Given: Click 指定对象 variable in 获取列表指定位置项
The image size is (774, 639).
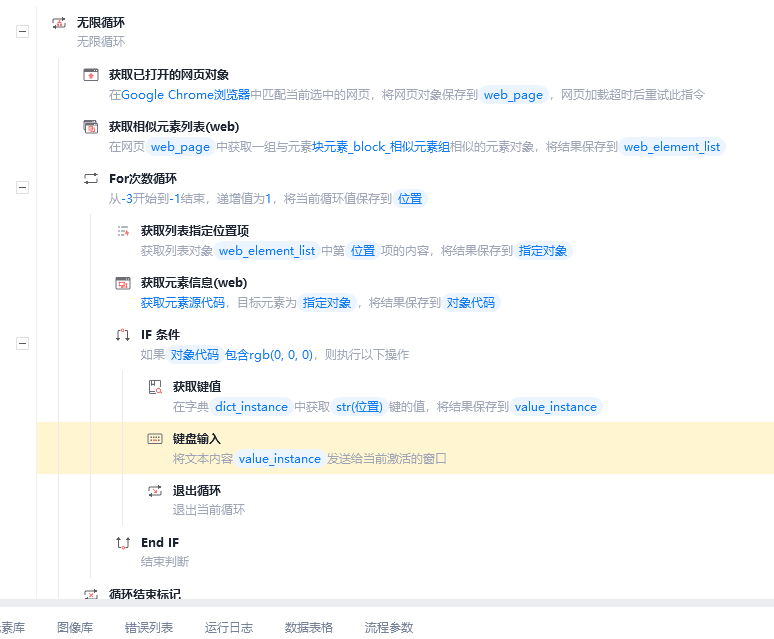Looking at the screenshot, I should [x=542, y=251].
